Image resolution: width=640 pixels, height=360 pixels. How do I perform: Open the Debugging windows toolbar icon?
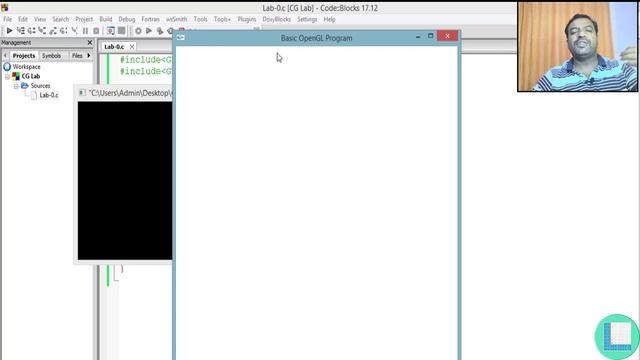[111, 31]
